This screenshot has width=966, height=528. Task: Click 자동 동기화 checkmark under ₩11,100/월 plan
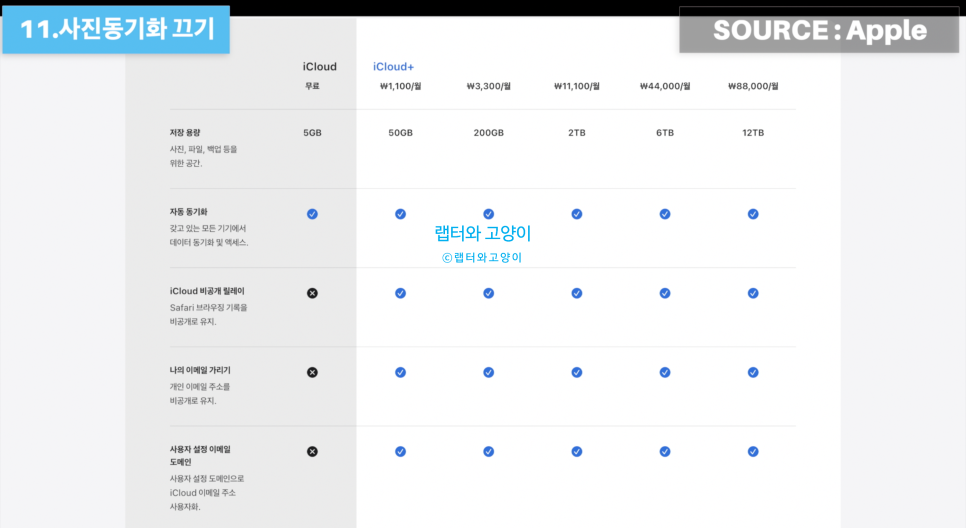577,214
